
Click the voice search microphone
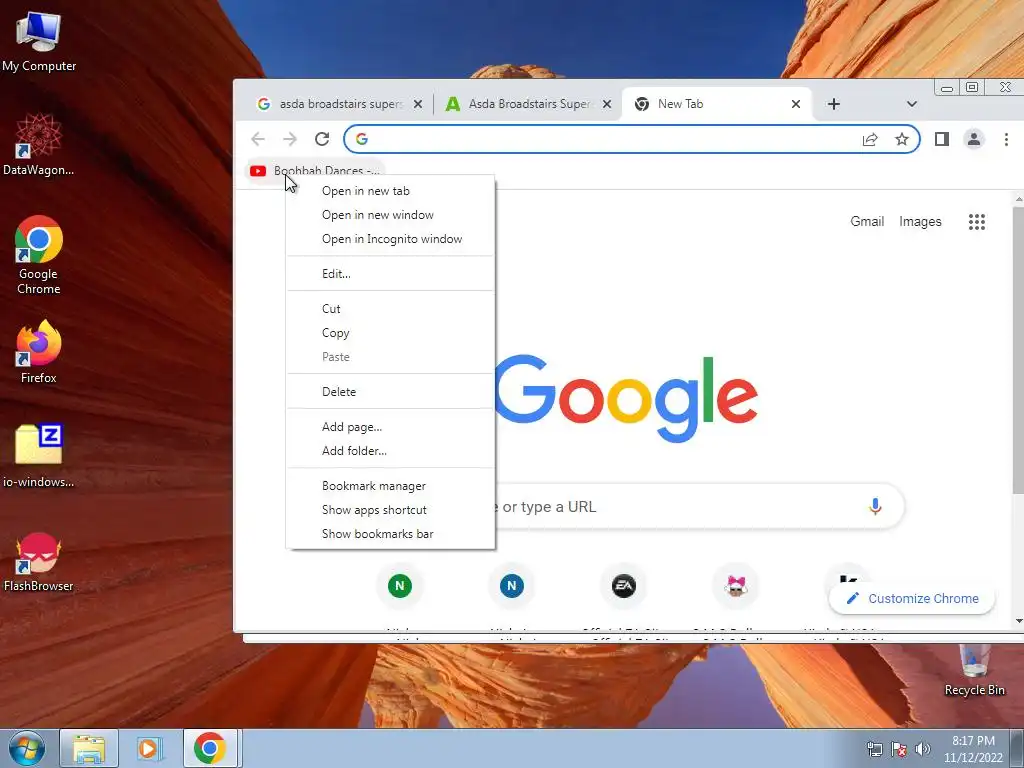coord(875,506)
